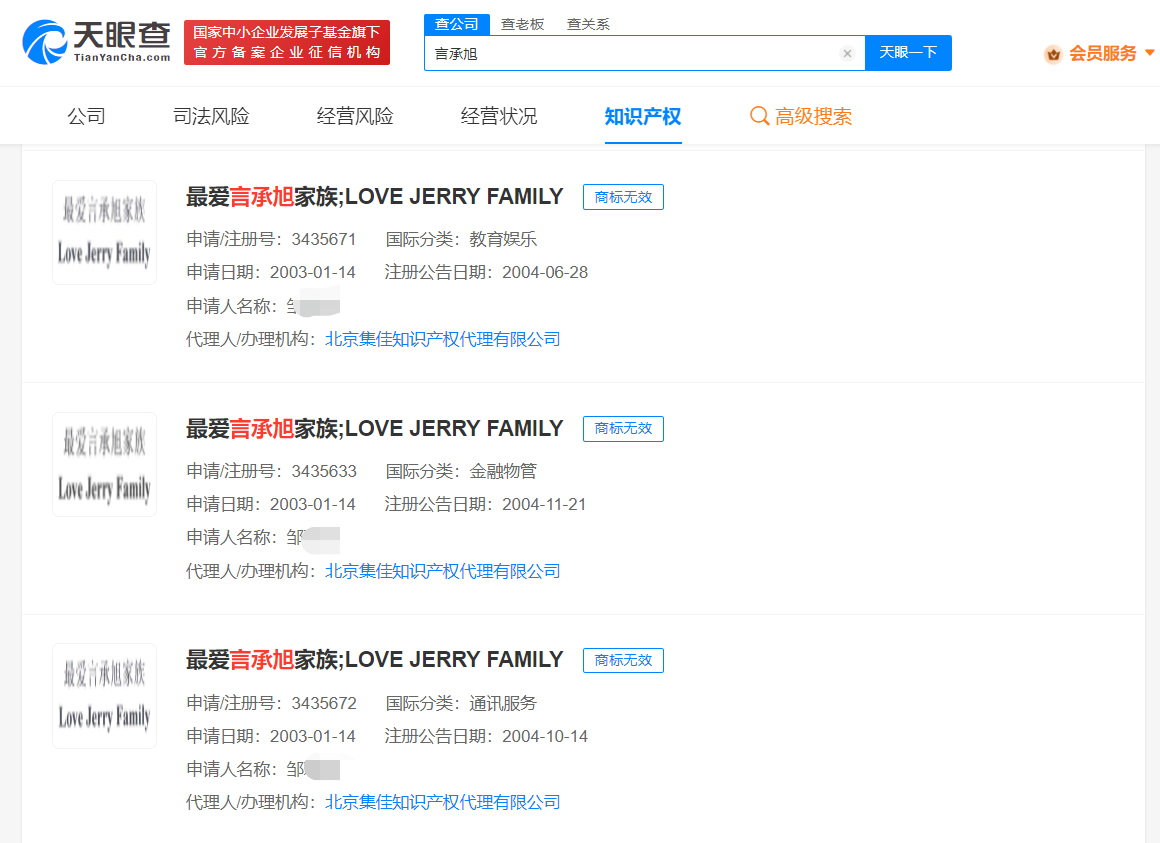Open the 教育娱乐 trademark title link
Screen dimensions: 1160x843
(374, 197)
